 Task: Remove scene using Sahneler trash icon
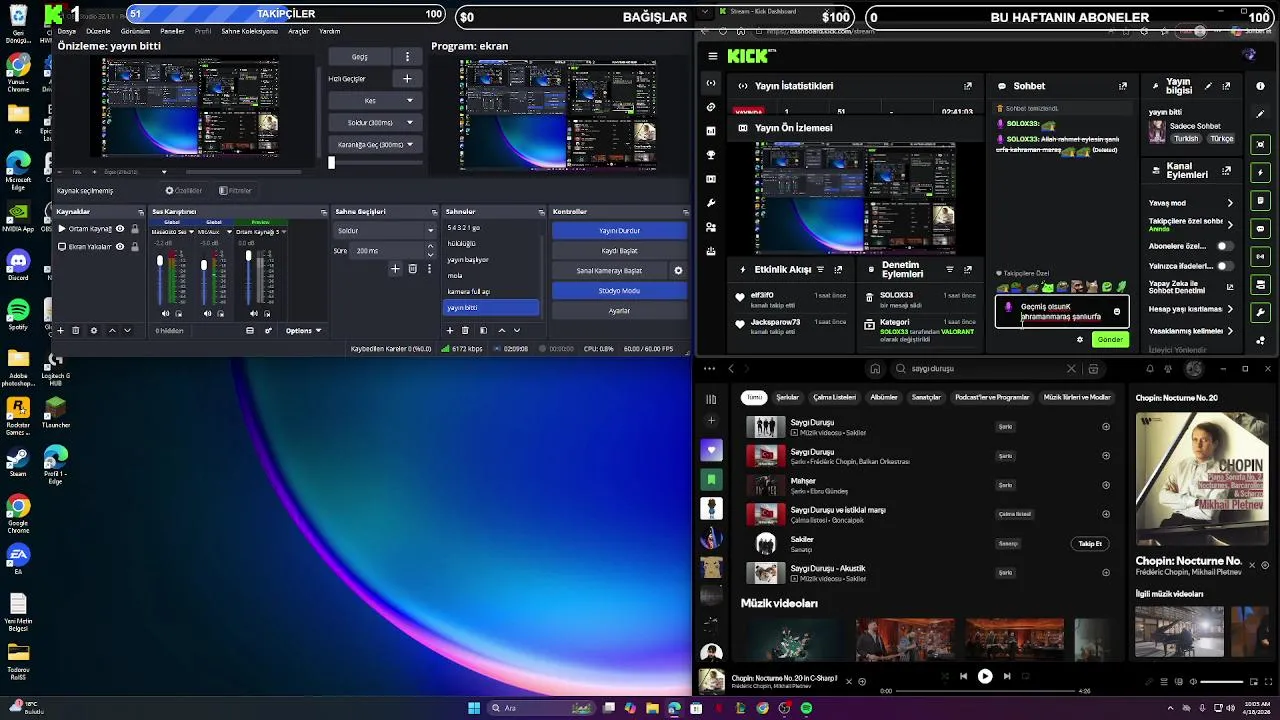[465, 330]
